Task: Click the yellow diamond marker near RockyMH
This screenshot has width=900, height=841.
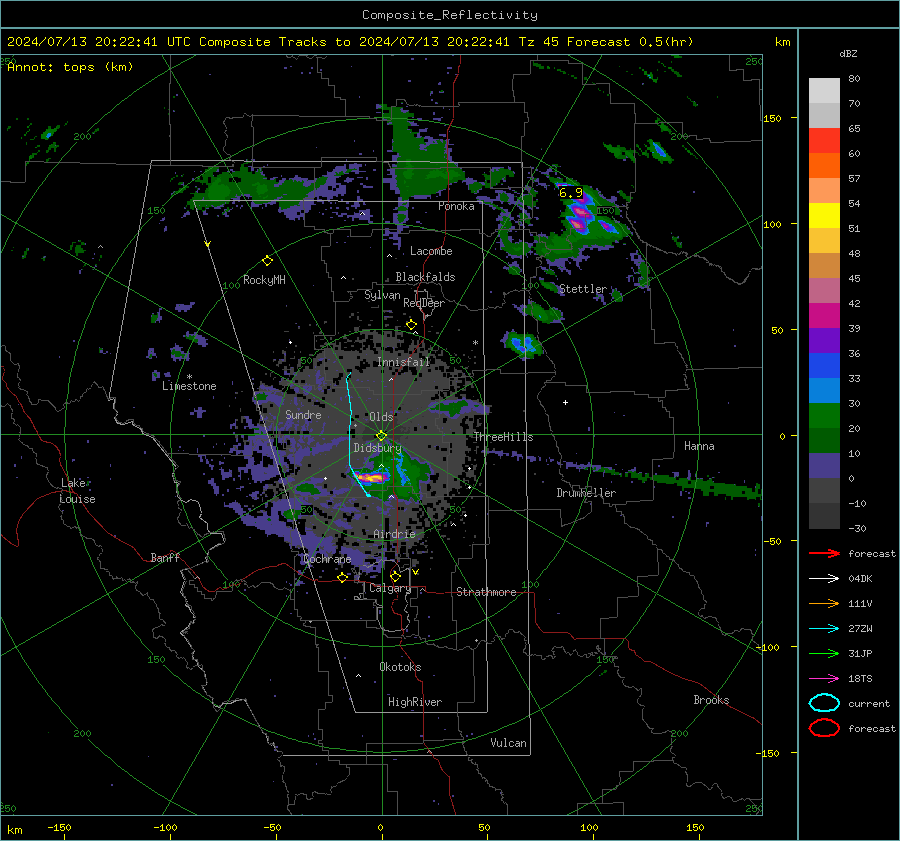Action: (267, 261)
